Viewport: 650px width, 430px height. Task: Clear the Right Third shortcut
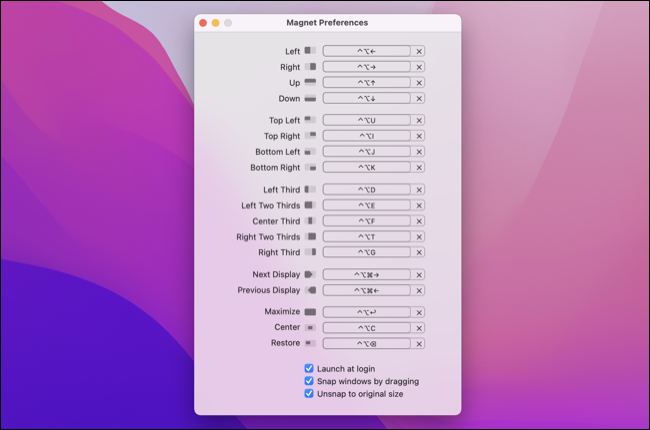419,253
